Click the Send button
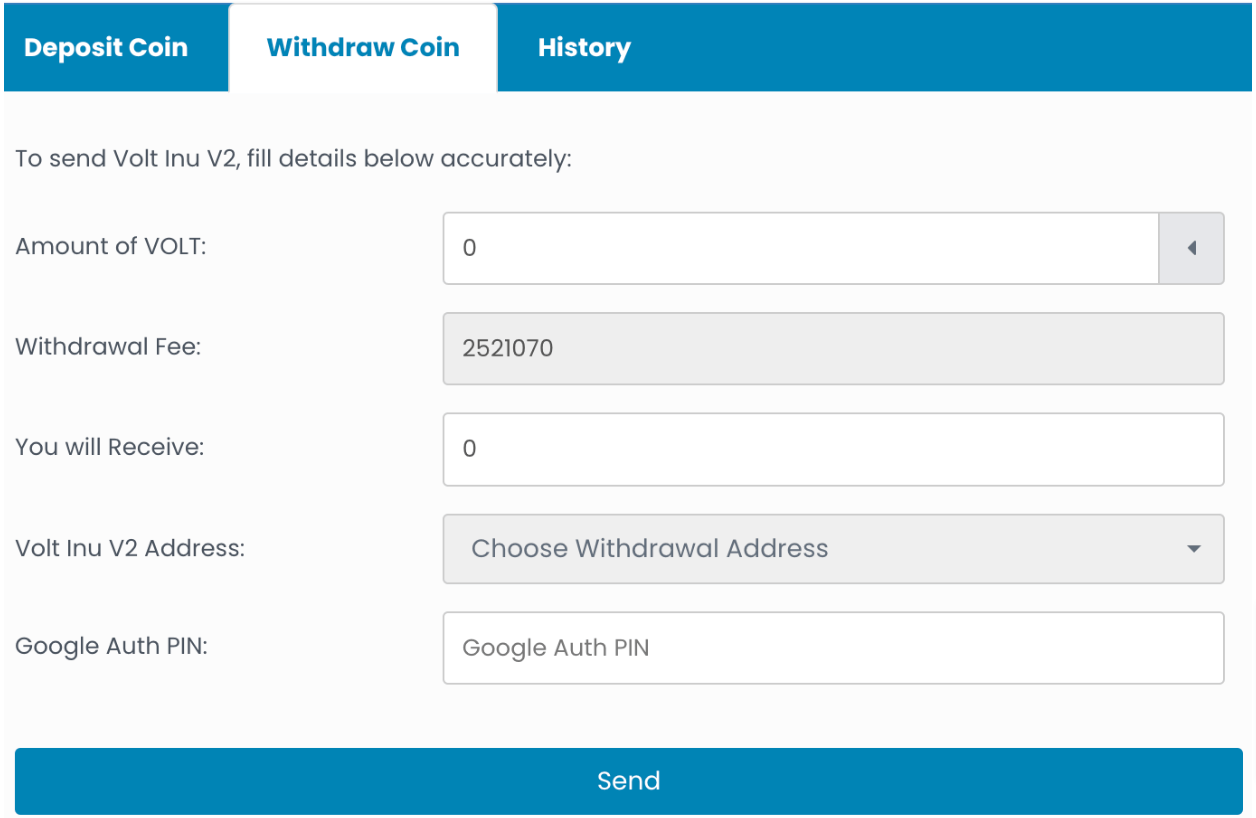The image size is (1256, 818). point(628,781)
